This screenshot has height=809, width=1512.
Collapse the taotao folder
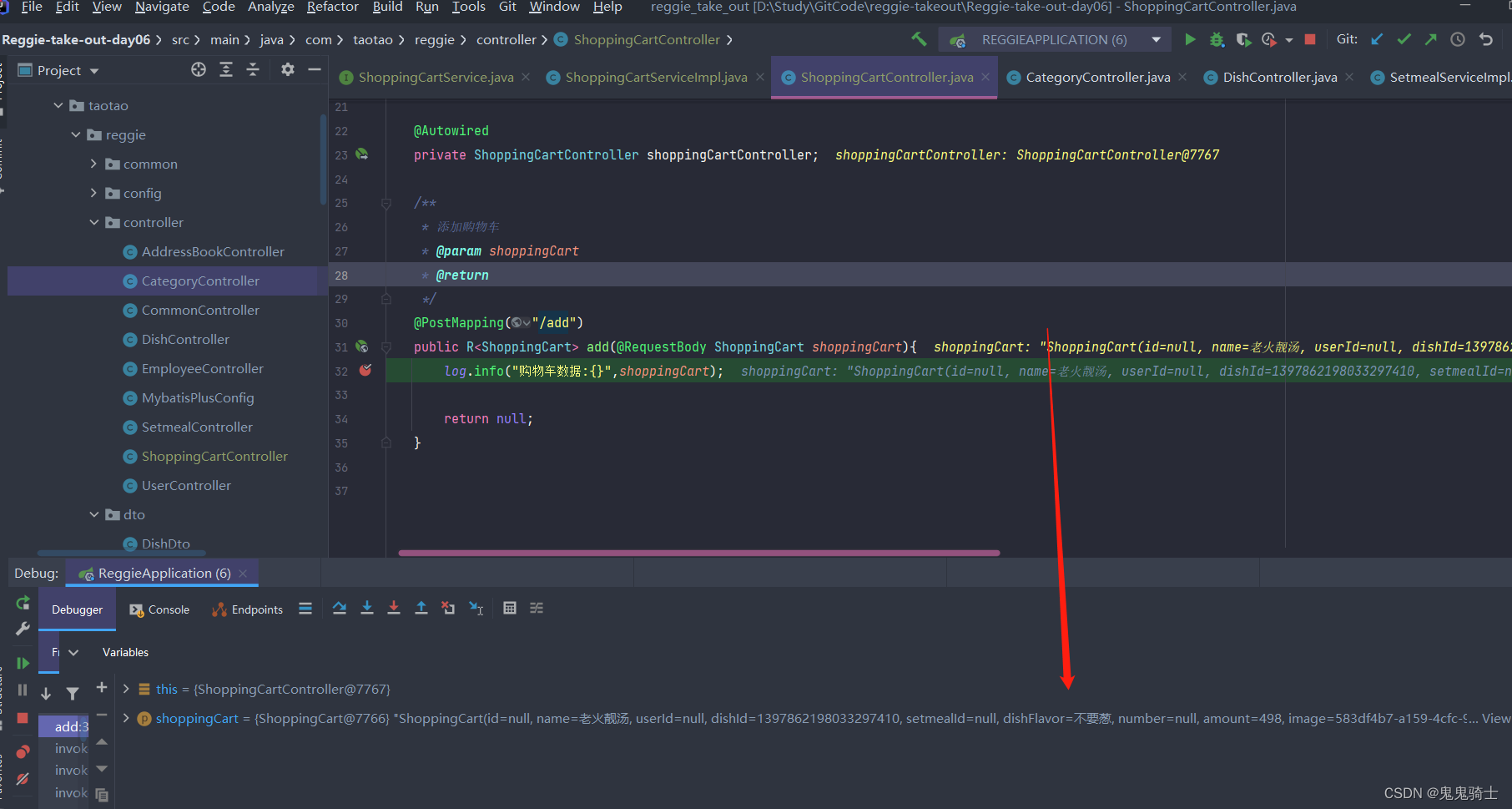[58, 105]
